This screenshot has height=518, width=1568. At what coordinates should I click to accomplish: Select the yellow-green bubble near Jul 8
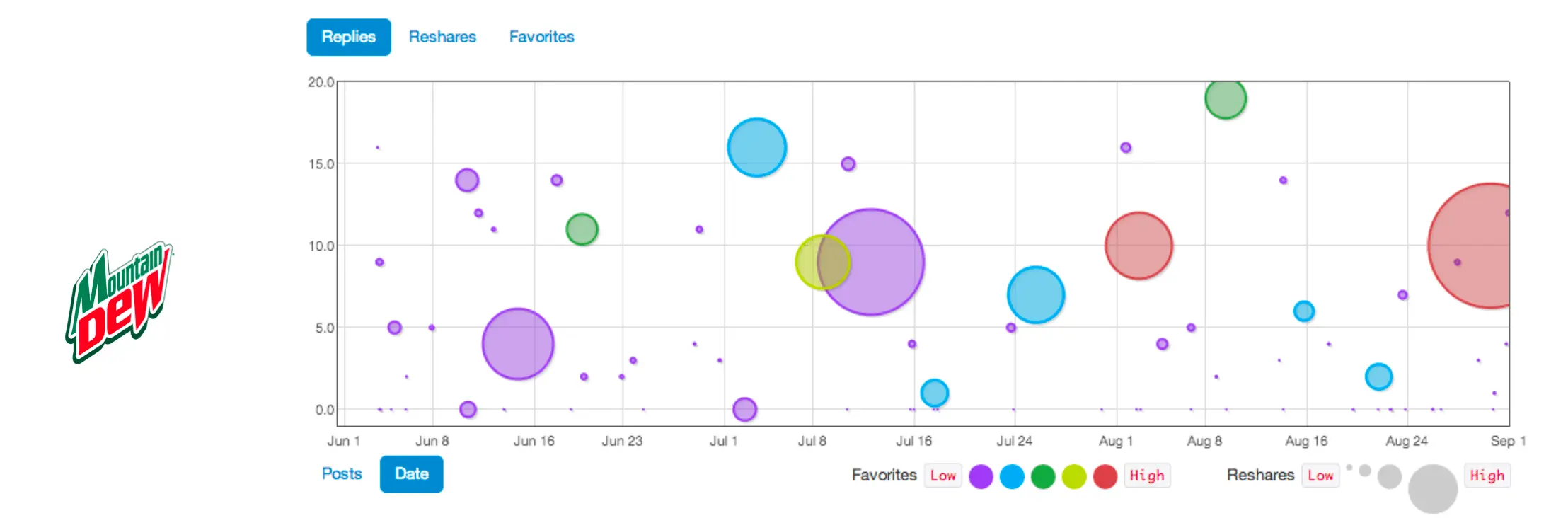[x=810, y=263]
